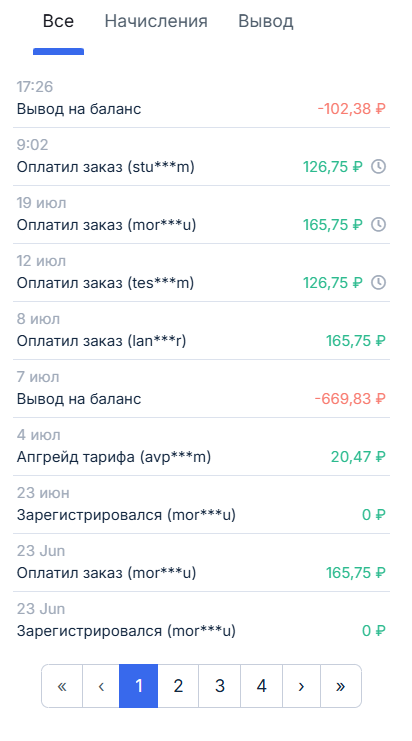This screenshot has height=741, width=412.
Task: Go to first page with double-left arrow
Action: tap(62, 686)
